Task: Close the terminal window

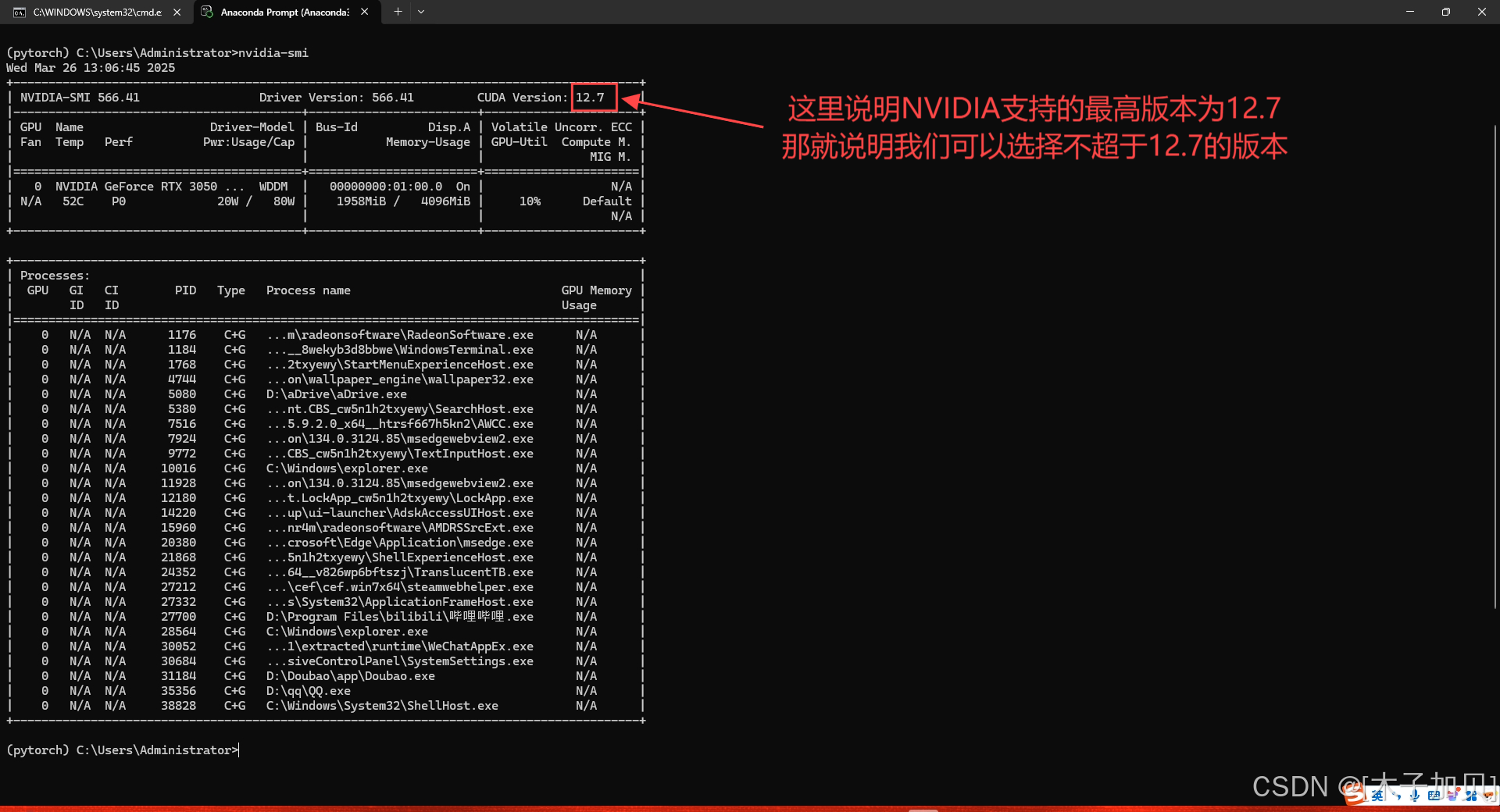Action: pos(1482,12)
